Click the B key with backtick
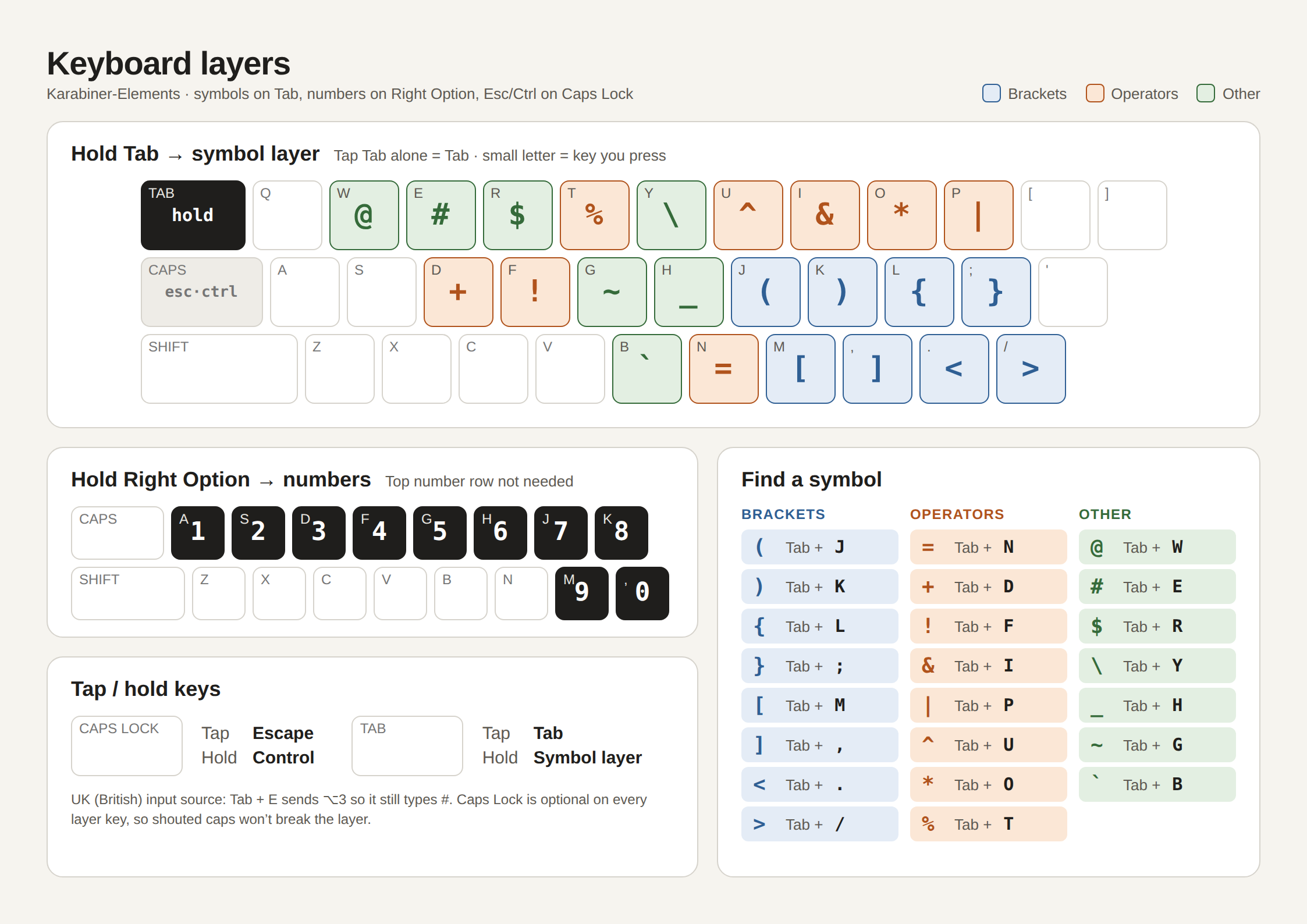 (647, 368)
